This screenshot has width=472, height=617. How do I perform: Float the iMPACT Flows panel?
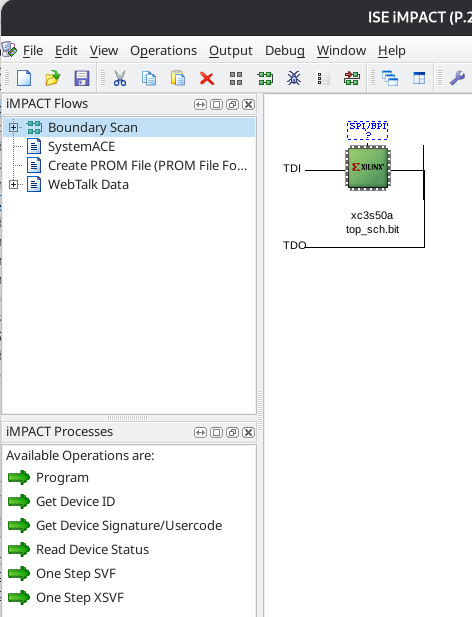pyautogui.click(x=232, y=104)
